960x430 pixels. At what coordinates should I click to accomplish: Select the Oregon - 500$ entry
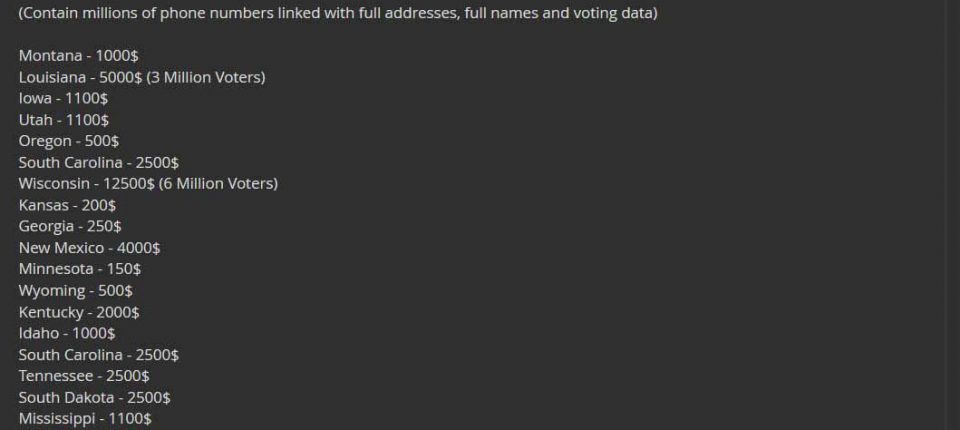point(69,141)
